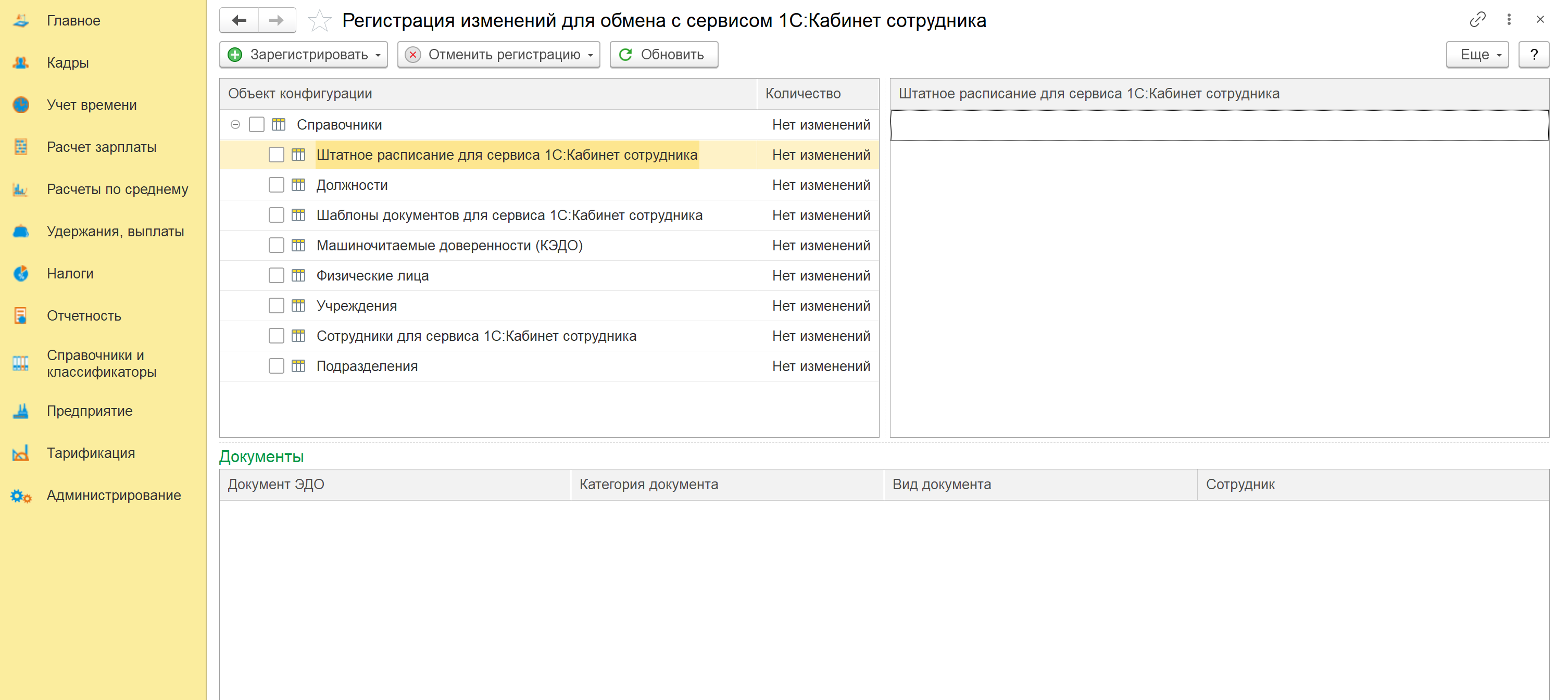Click the Предприятие factory icon
Image resolution: width=1568 pixels, height=700 pixels.
coord(21,411)
